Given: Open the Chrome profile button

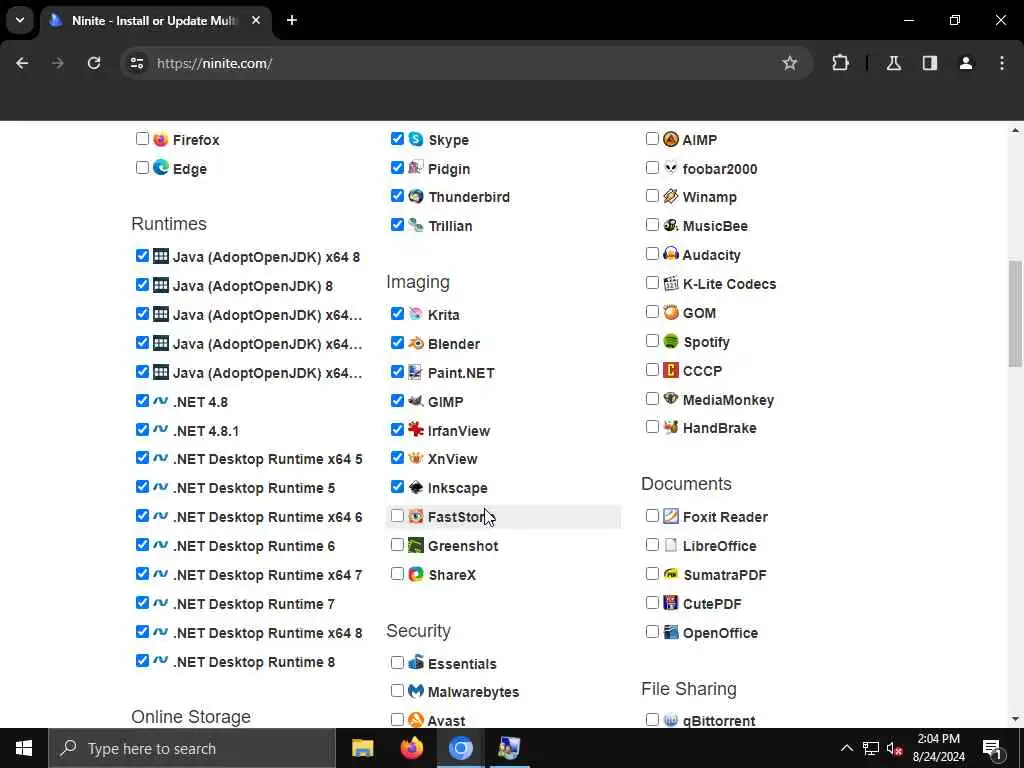Looking at the screenshot, I should (x=966, y=63).
